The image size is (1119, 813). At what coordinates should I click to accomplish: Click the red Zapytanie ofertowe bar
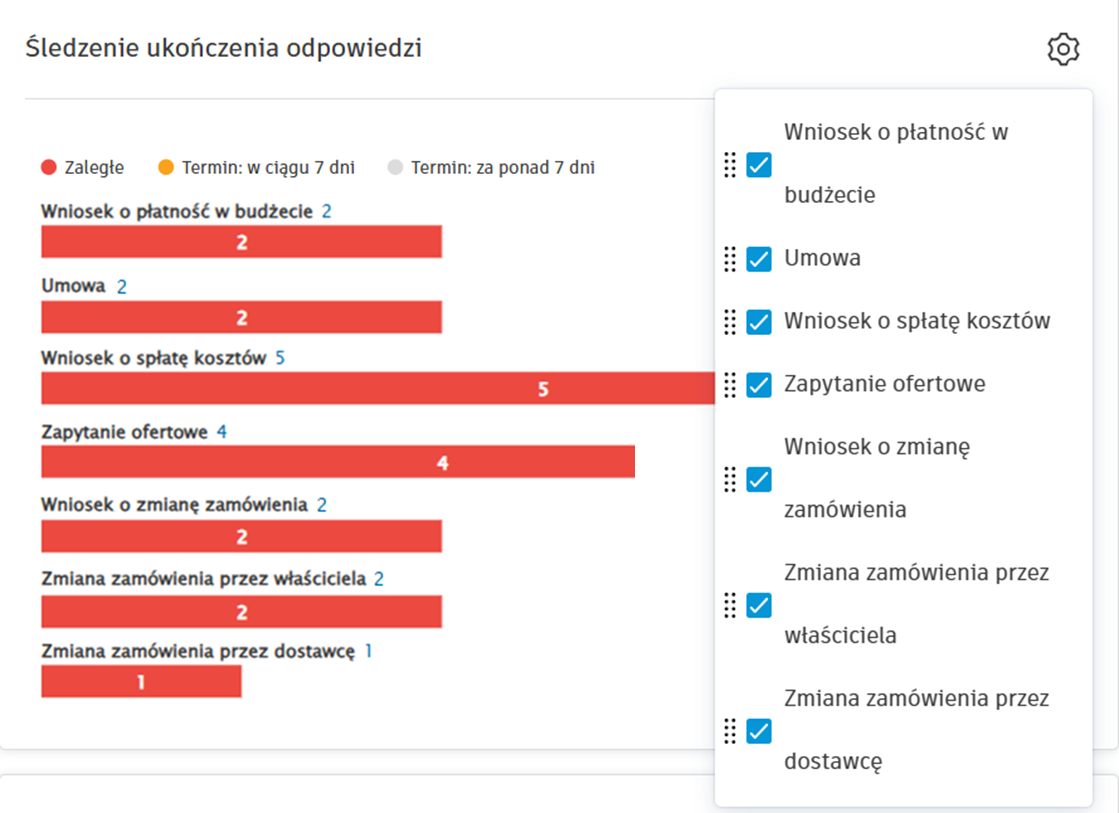click(338, 462)
